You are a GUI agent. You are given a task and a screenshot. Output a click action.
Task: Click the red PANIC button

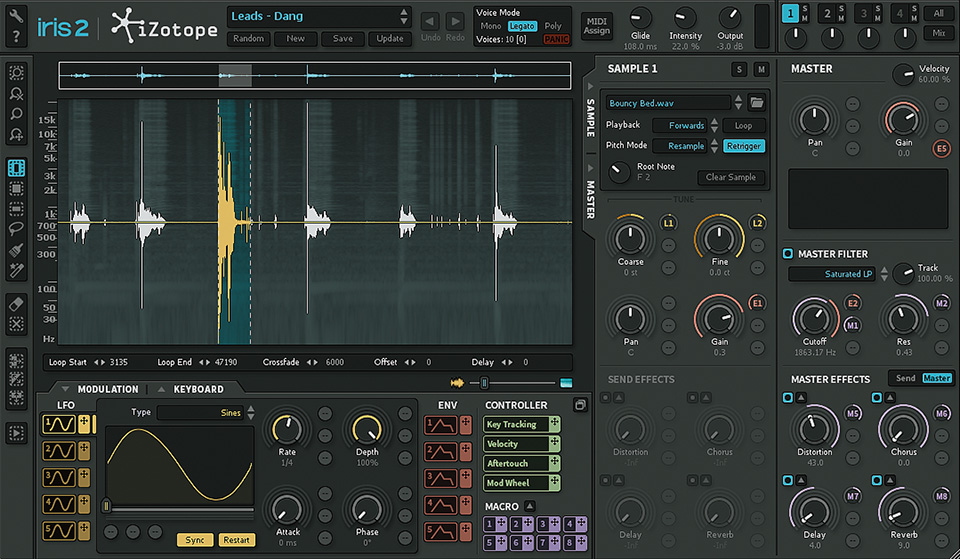point(556,39)
